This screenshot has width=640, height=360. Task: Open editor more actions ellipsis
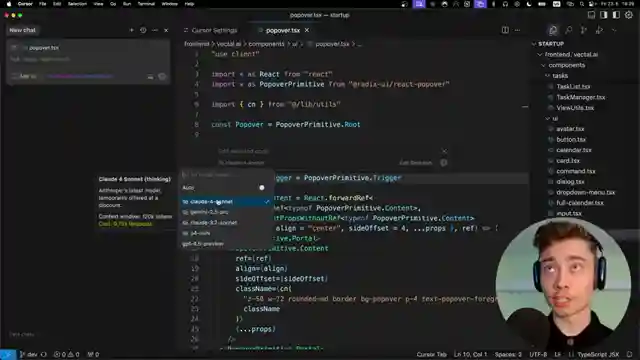(x=517, y=30)
